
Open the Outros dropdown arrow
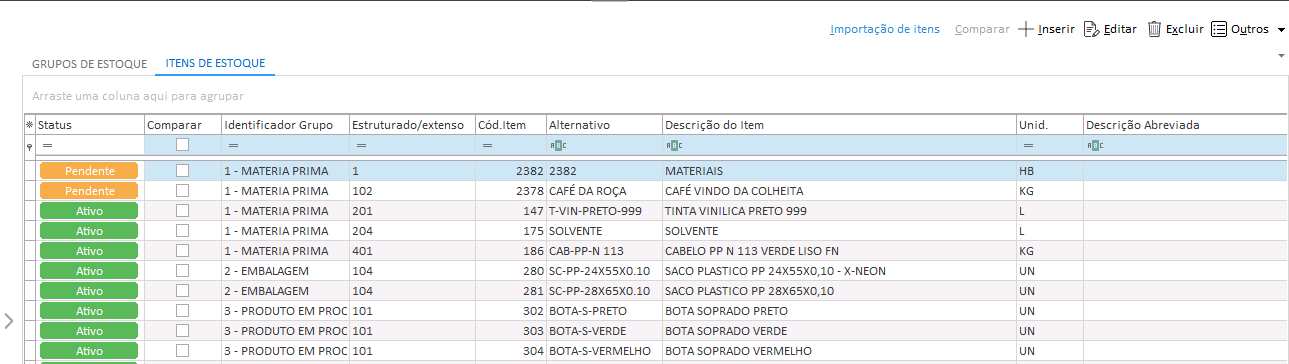[x=1282, y=30]
